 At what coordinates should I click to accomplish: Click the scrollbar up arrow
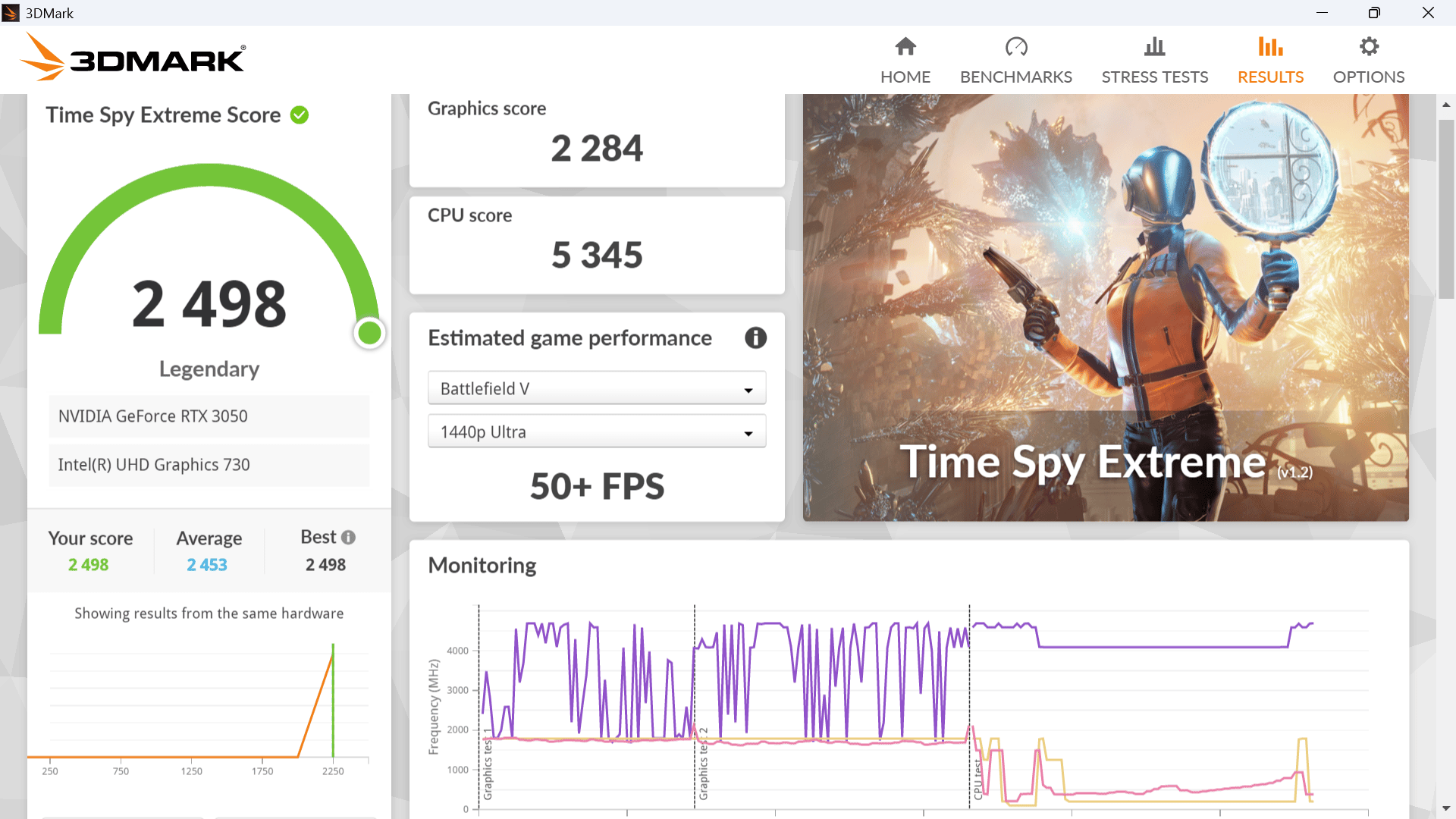coord(1446,105)
